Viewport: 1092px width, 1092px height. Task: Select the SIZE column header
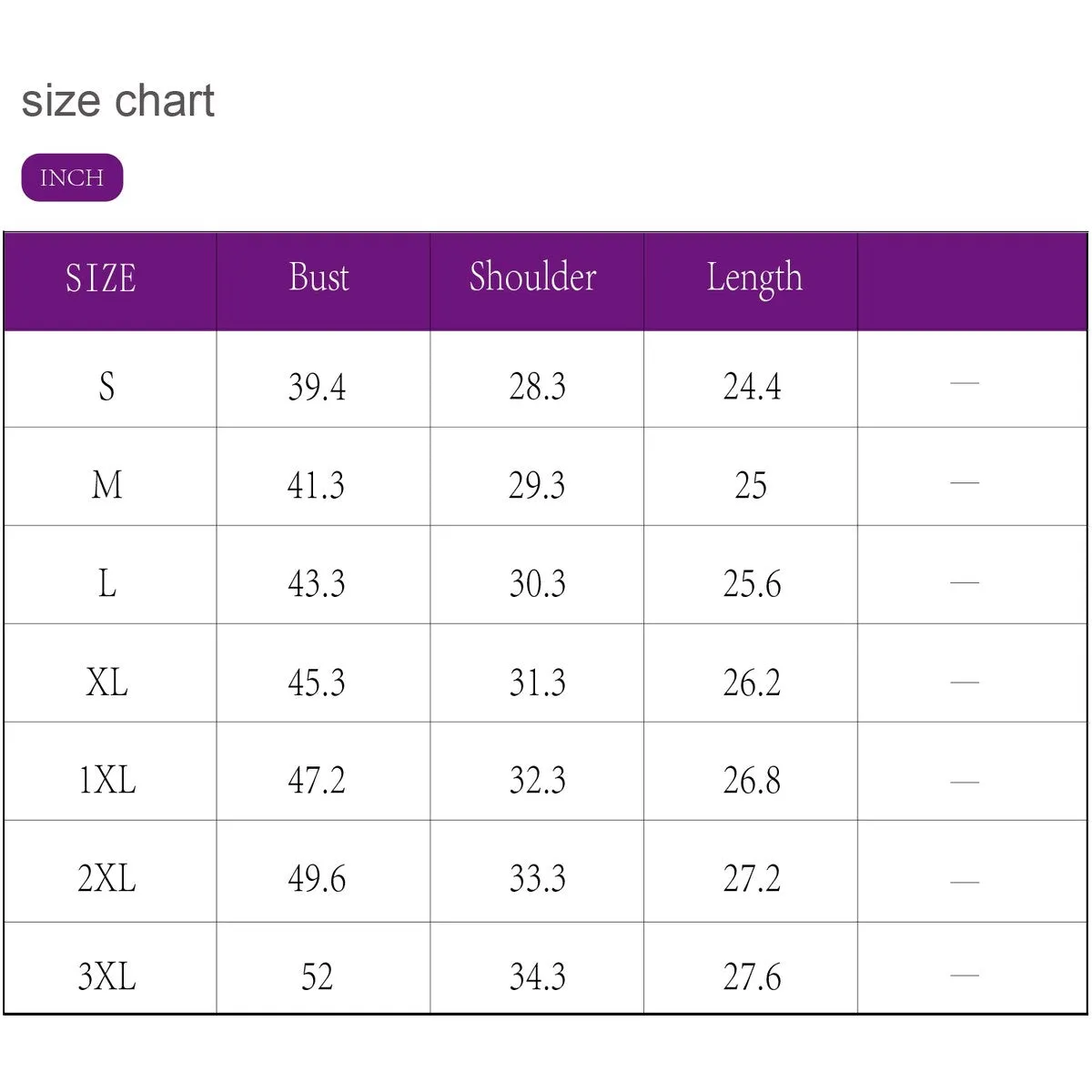(101, 278)
